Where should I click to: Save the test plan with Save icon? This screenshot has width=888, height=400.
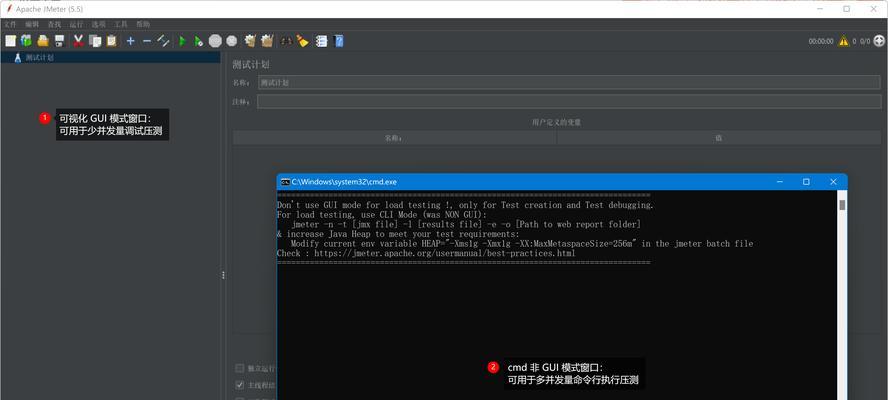click(x=59, y=41)
